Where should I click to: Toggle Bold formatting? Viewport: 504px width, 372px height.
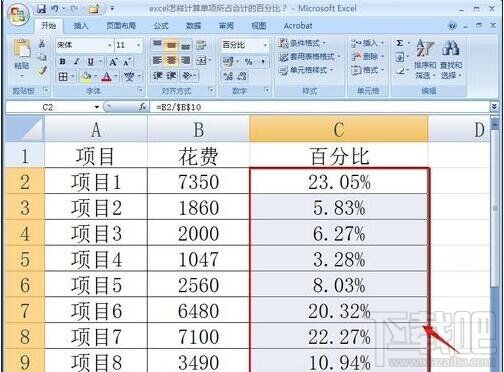(x=62, y=62)
